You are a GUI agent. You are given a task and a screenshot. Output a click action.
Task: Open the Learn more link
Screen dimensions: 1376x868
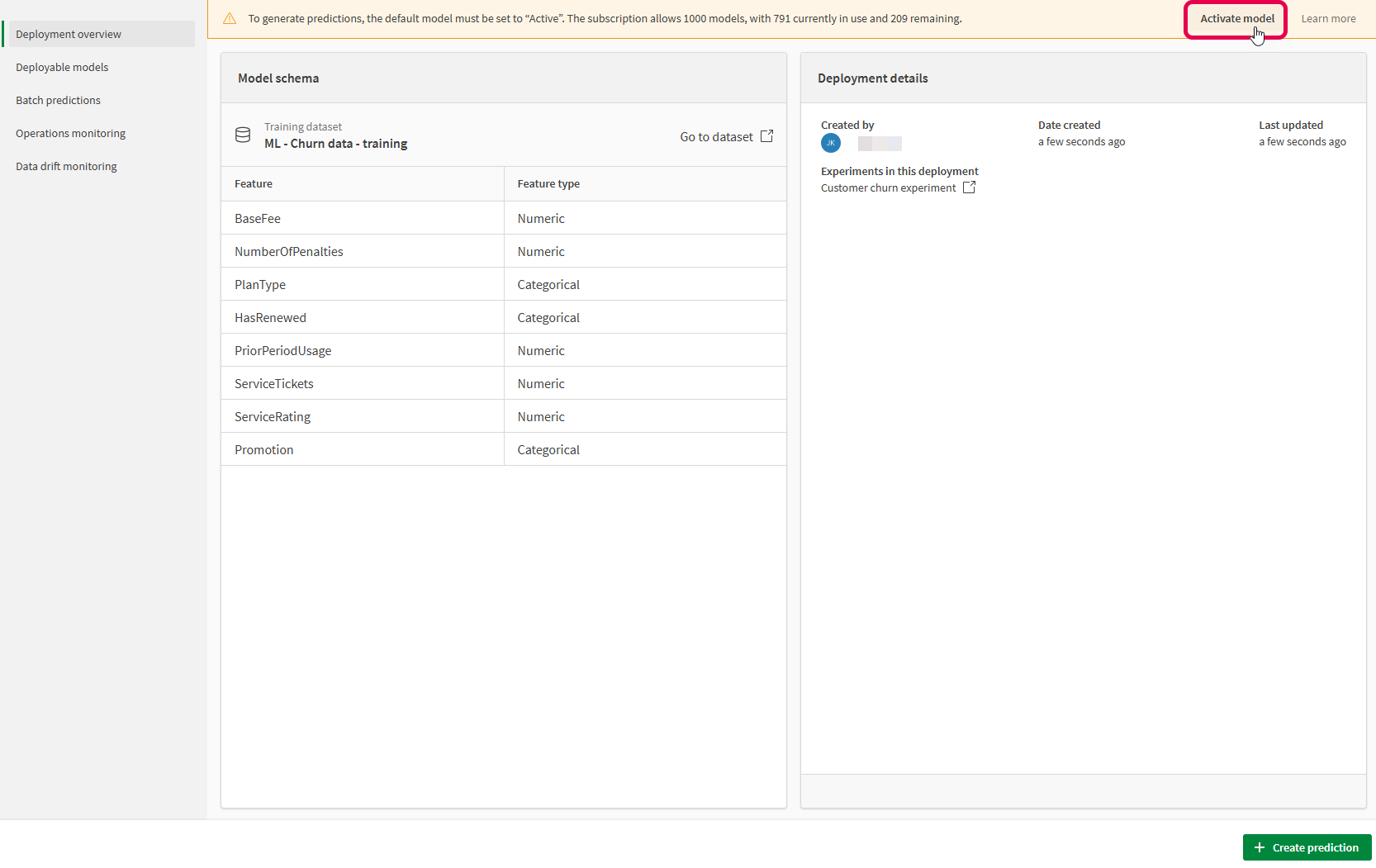pyautogui.click(x=1327, y=18)
